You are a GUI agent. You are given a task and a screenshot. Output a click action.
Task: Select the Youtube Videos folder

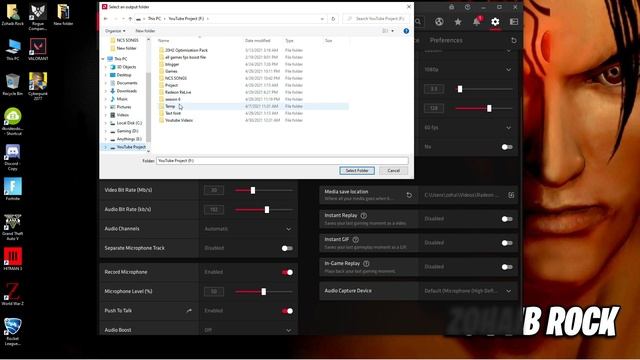[x=179, y=120]
